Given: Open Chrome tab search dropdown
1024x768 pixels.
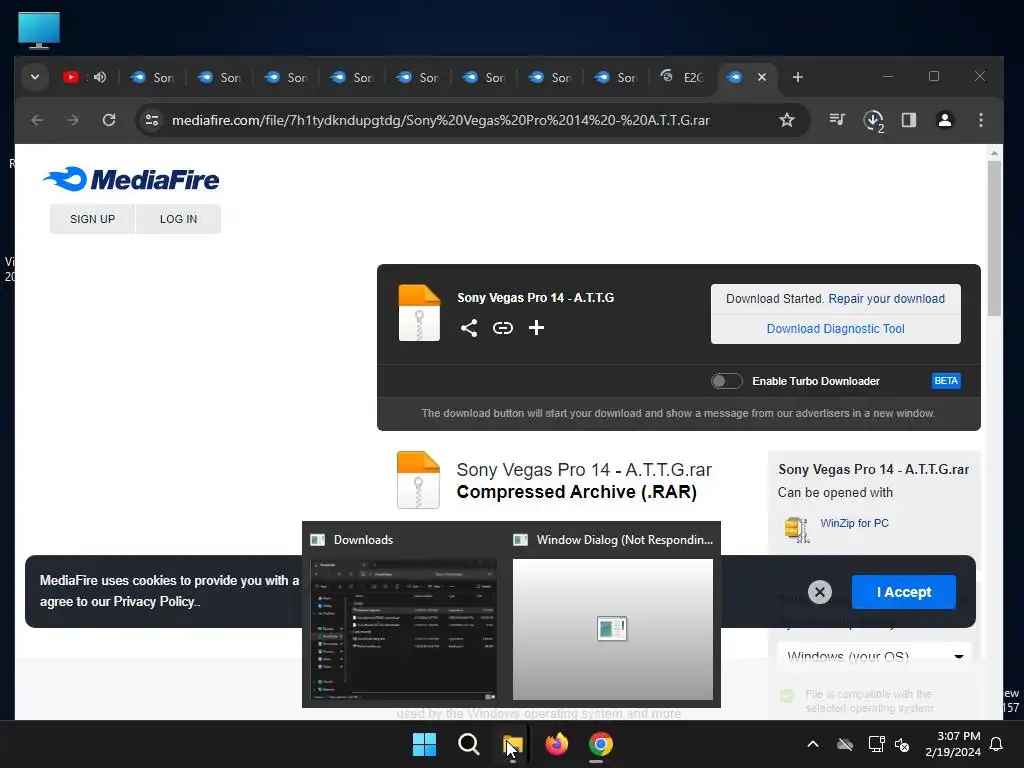Looking at the screenshot, I should (x=35, y=77).
